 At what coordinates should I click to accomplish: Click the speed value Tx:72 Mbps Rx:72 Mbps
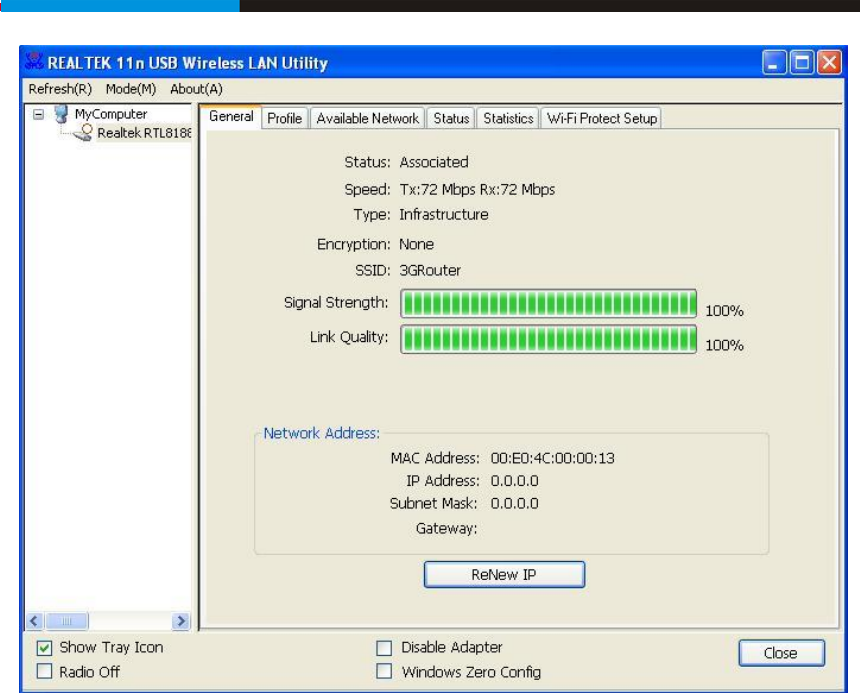point(477,190)
